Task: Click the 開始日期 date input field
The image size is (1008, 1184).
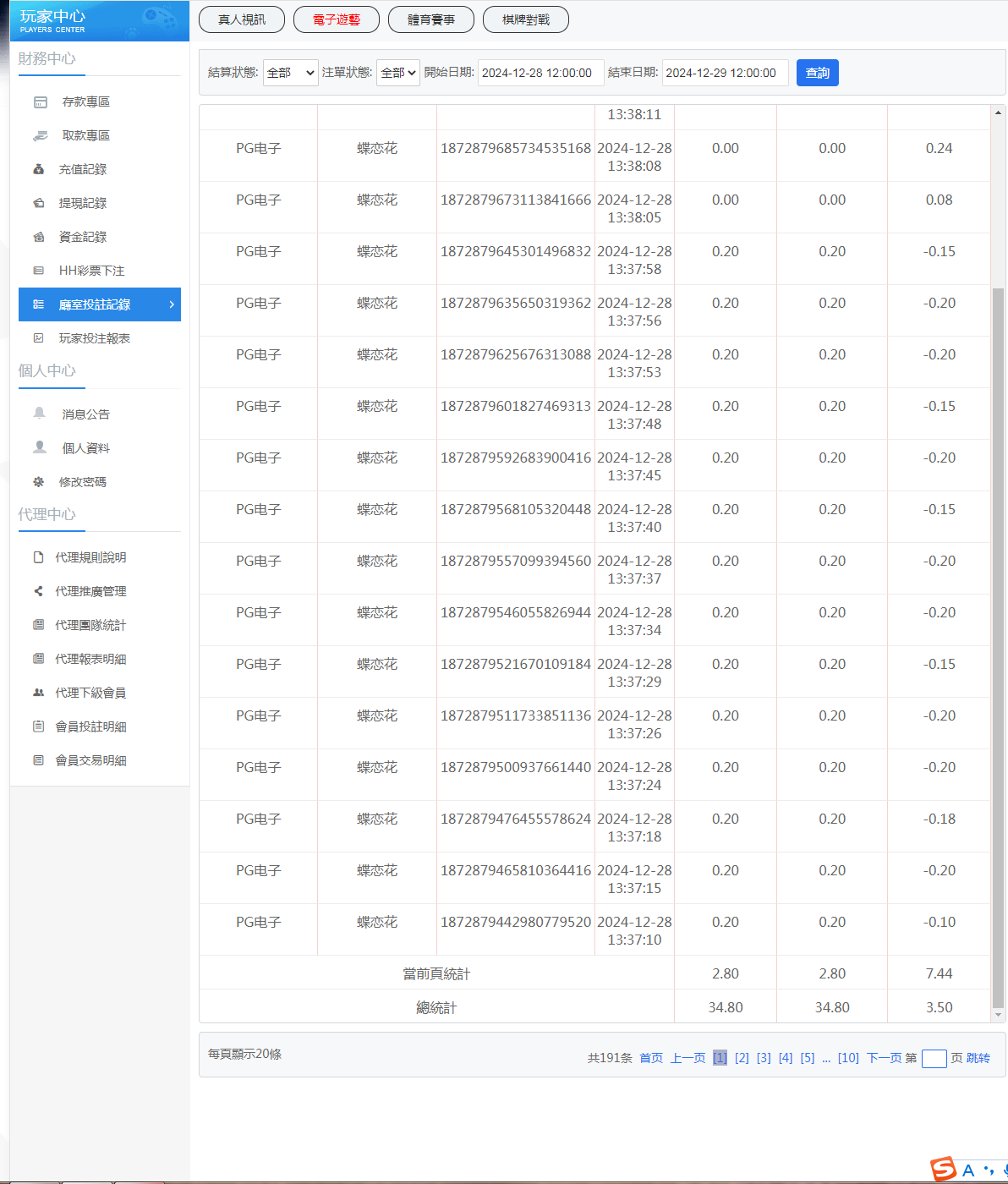Action: (540, 73)
